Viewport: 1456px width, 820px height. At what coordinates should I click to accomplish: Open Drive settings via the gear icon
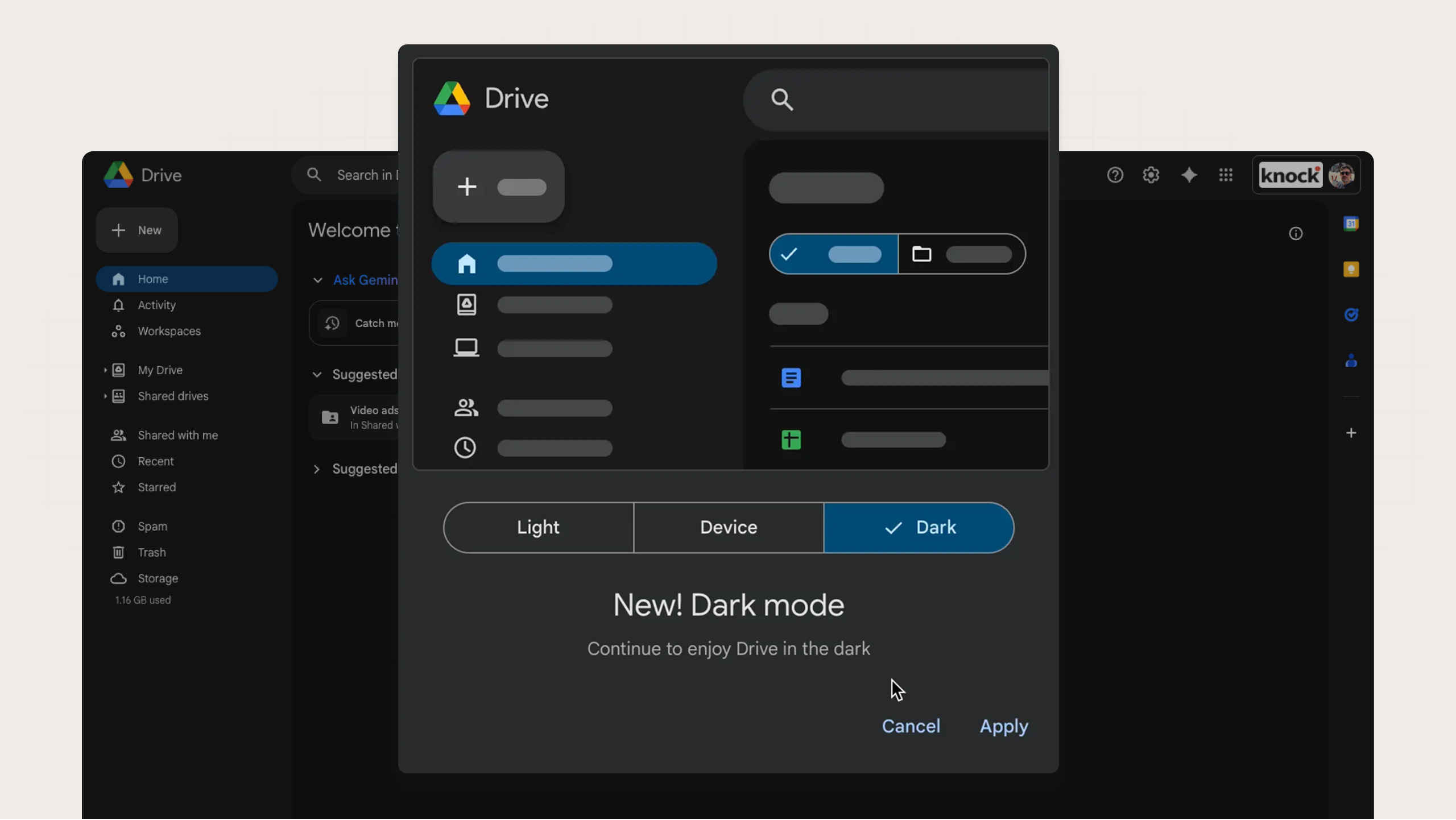[1151, 175]
